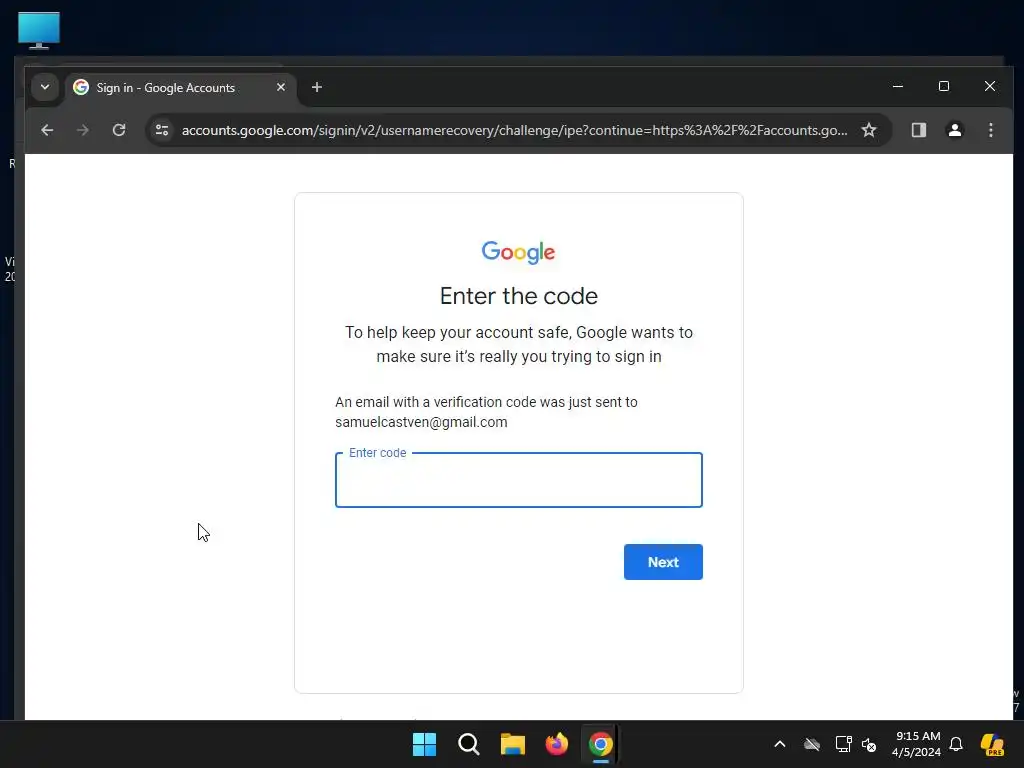This screenshot has width=1024, height=768.
Task: Open the clock showing 9:15 AM
Action: (x=917, y=744)
